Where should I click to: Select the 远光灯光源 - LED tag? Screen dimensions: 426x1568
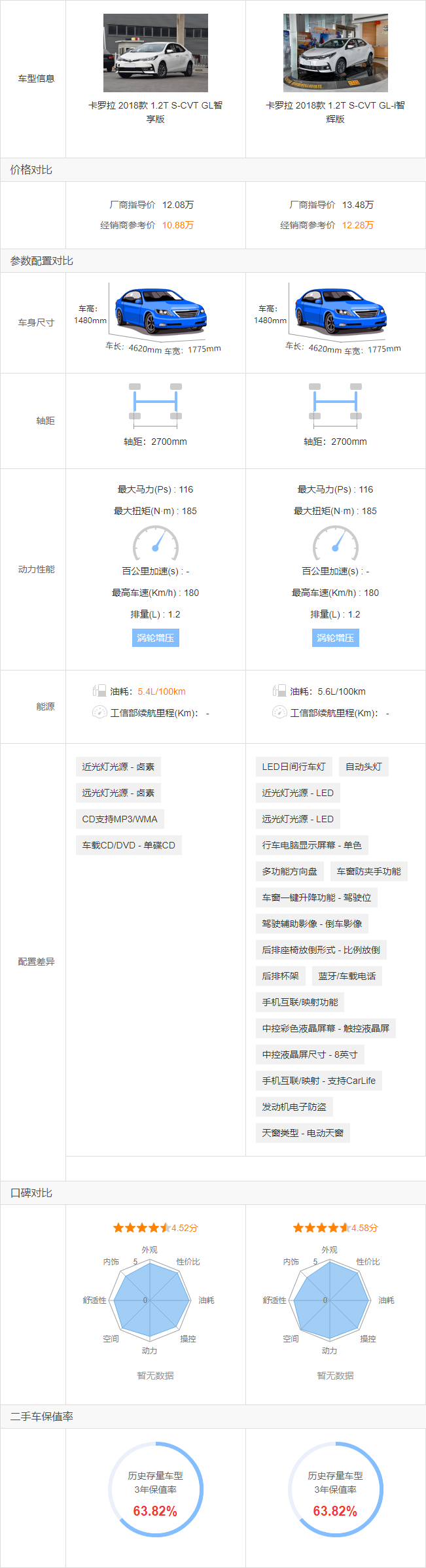click(x=298, y=819)
